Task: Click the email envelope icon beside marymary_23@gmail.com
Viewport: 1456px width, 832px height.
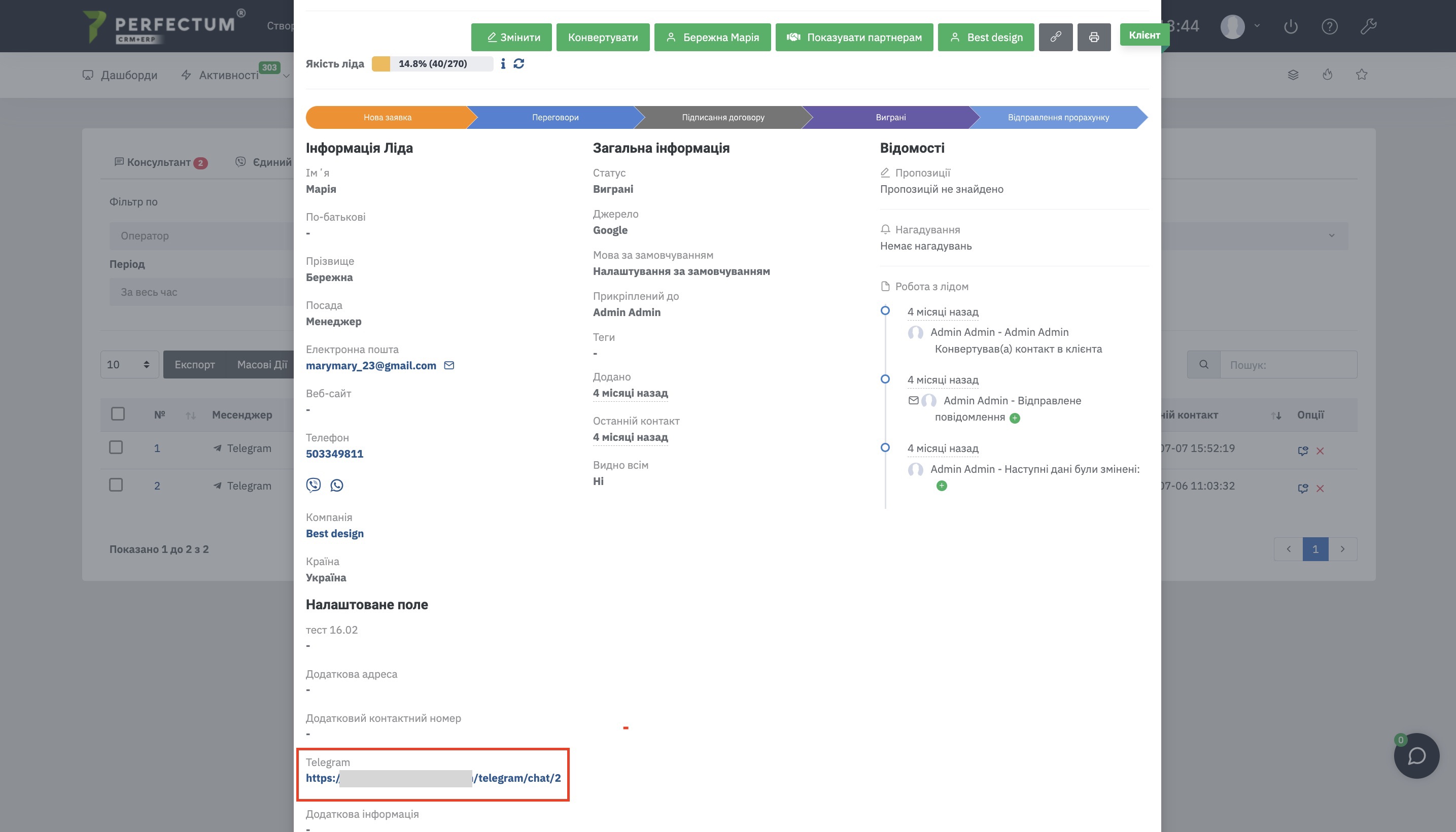Action: (x=449, y=365)
